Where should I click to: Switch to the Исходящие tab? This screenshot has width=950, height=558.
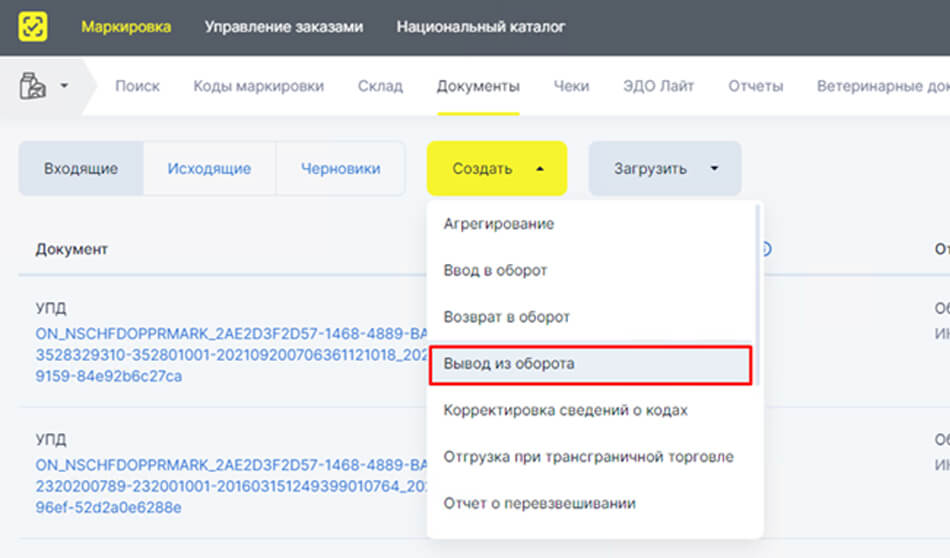click(x=209, y=169)
